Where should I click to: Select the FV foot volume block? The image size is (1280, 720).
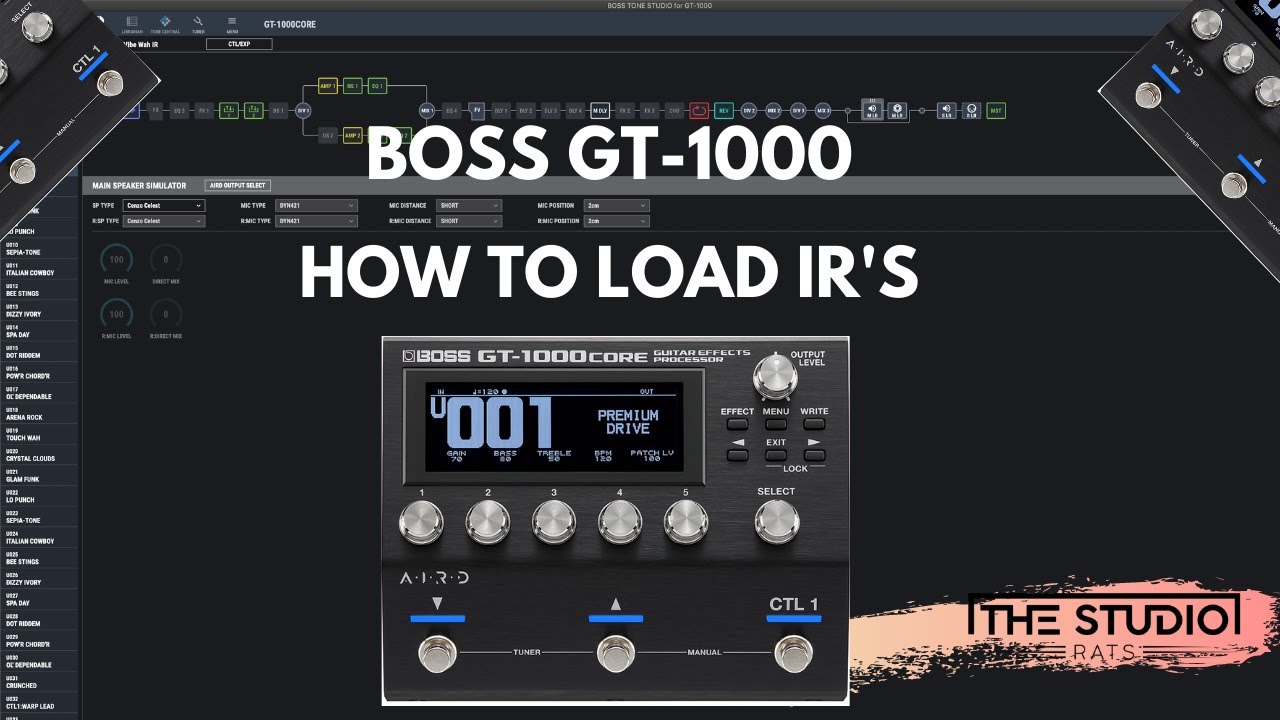click(x=477, y=110)
